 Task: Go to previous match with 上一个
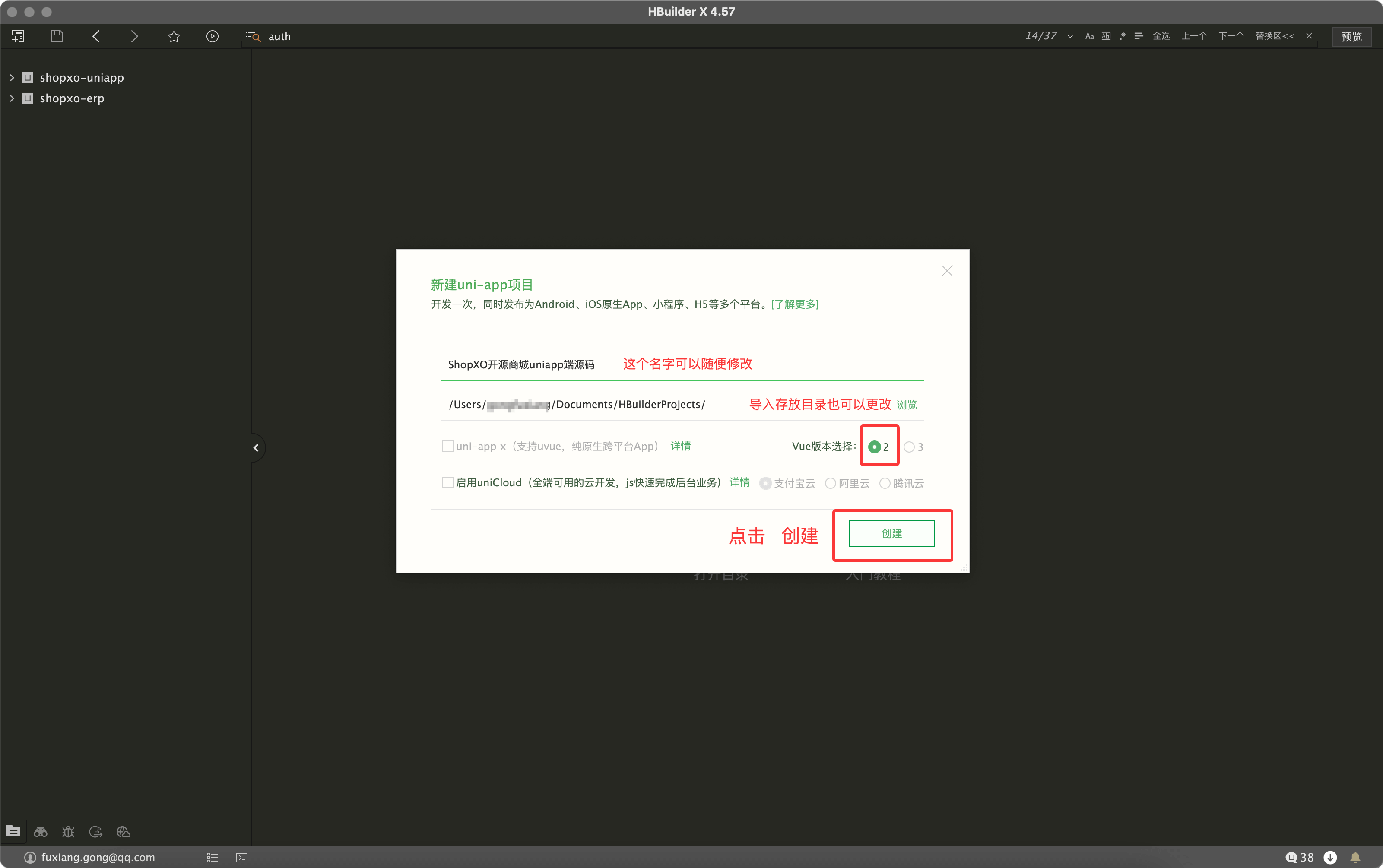click(1193, 35)
